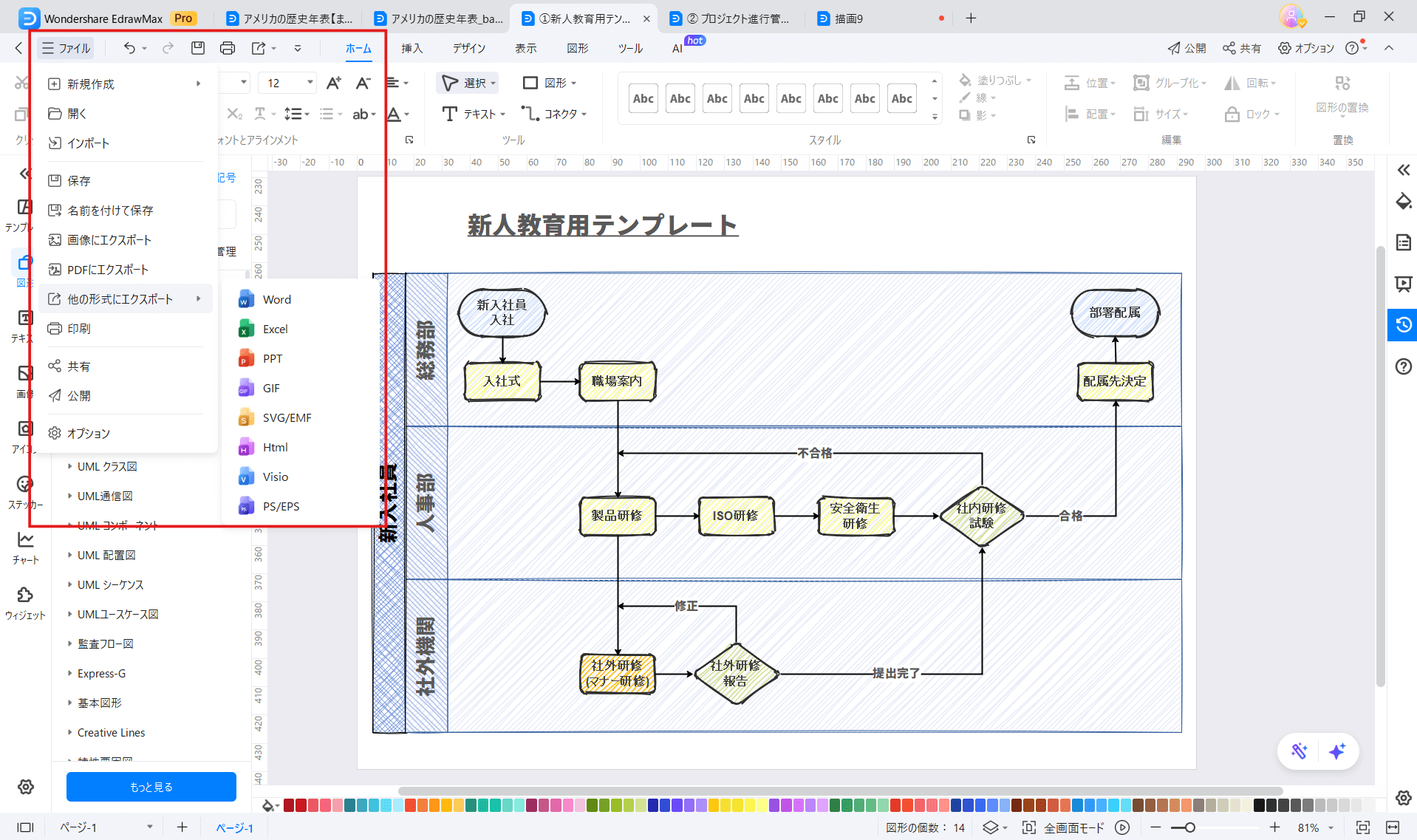Image resolution: width=1417 pixels, height=840 pixels.
Task: Click the Save disk icon in quick toolbar
Action: click(197, 48)
